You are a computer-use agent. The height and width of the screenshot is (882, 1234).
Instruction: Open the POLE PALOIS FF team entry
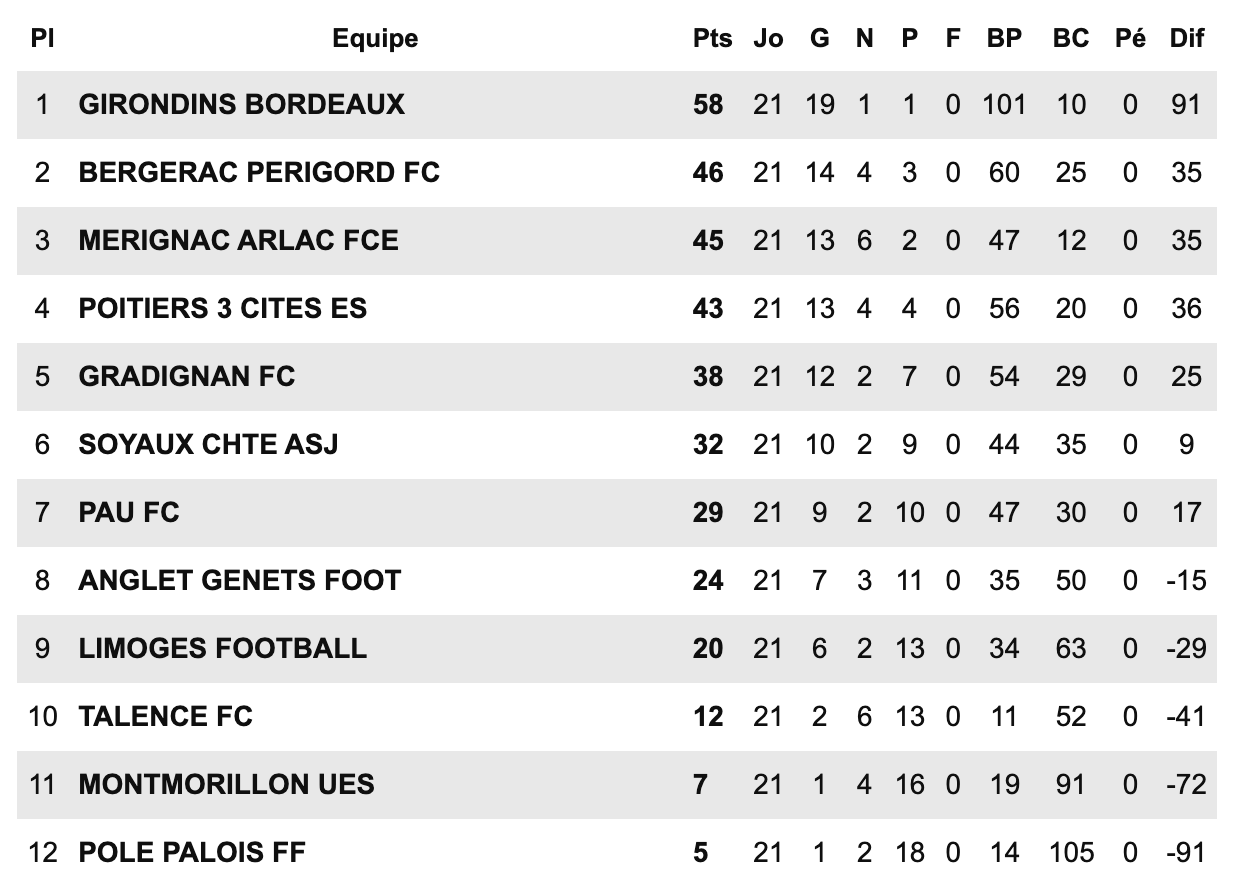pos(192,852)
